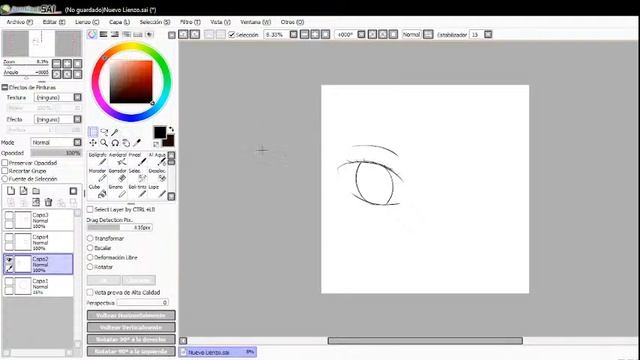Viewport: 640px width, 360px height.
Task: Choose the Bolígrafo pen brush
Action: (x=98, y=159)
